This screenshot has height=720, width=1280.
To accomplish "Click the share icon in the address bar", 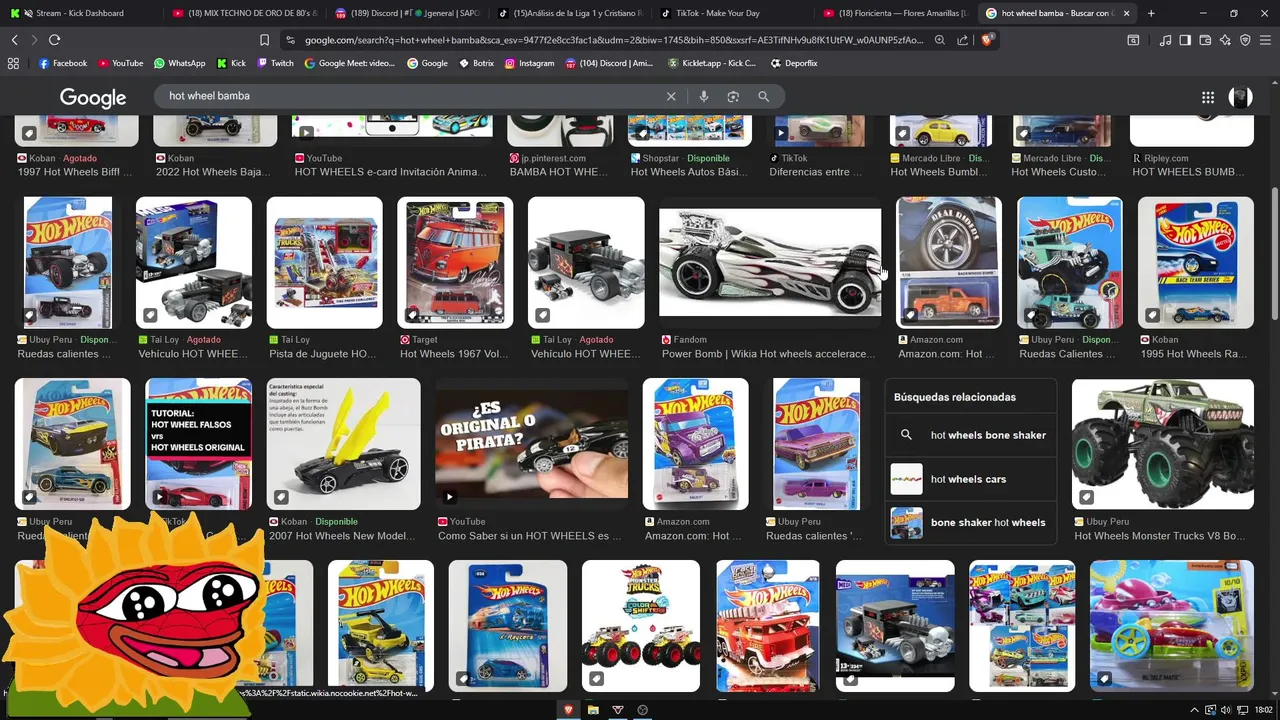I will tap(962, 40).
